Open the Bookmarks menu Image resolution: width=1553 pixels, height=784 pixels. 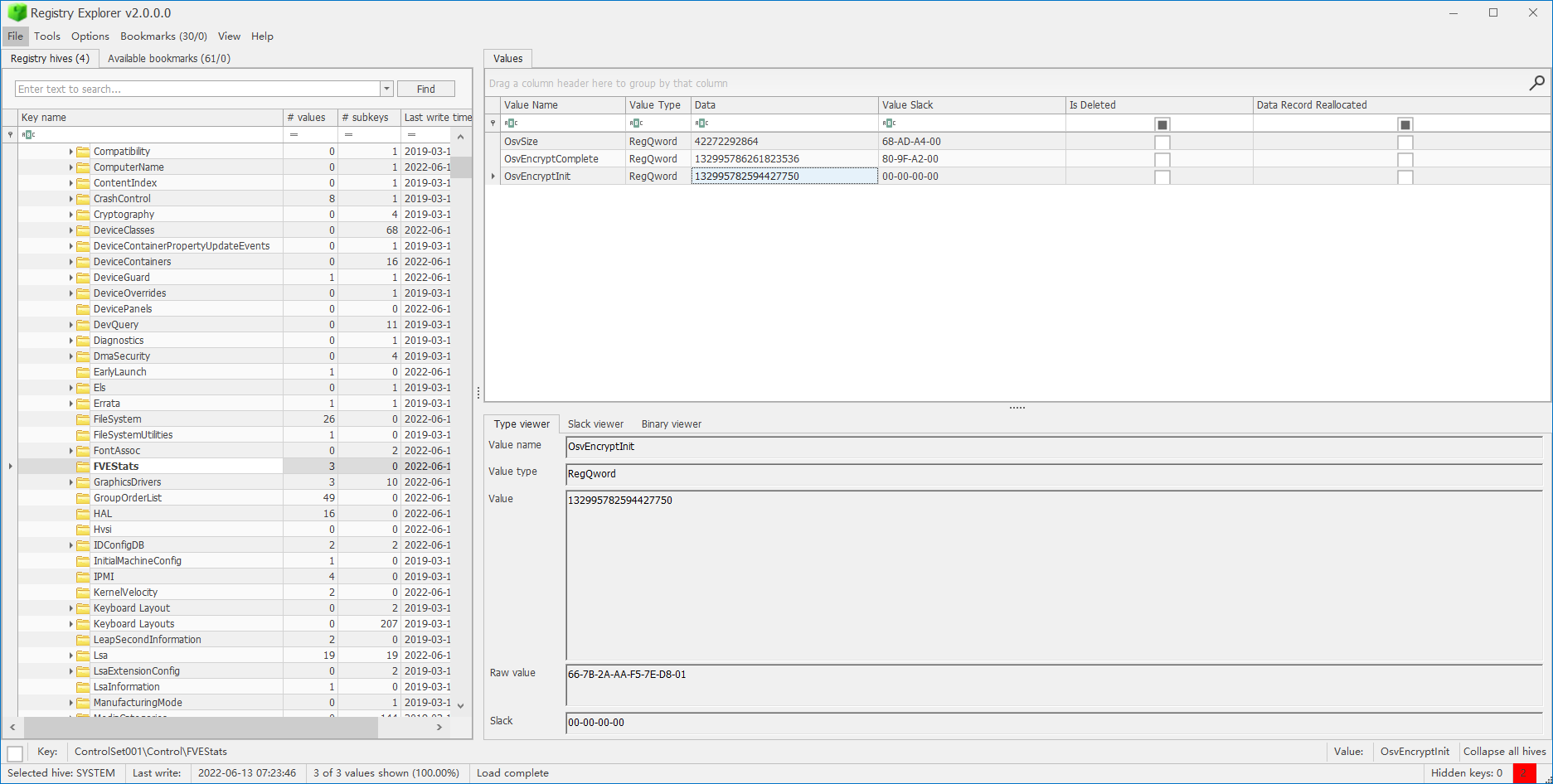tap(163, 36)
